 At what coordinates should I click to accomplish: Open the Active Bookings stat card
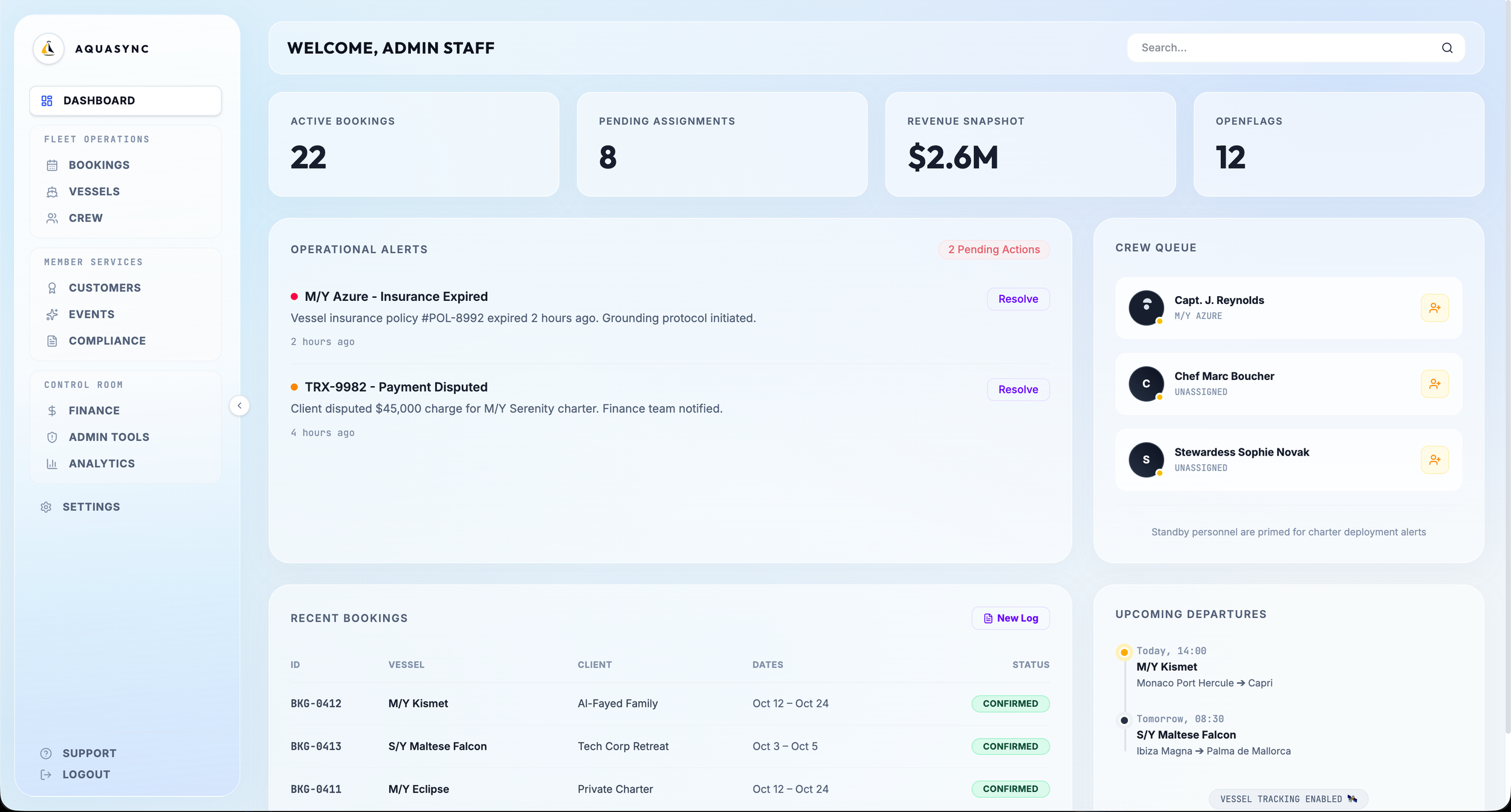point(414,144)
